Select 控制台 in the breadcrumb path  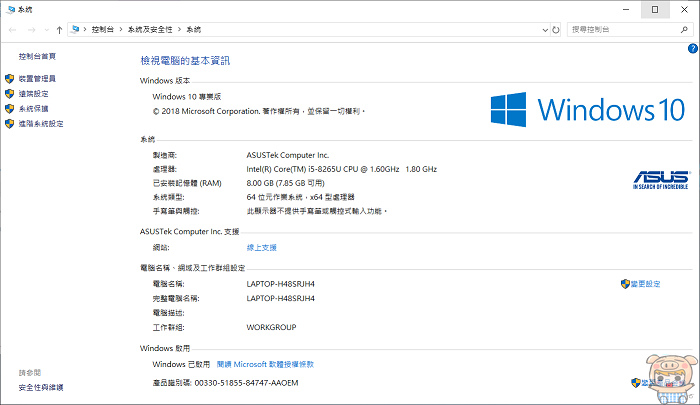point(102,30)
